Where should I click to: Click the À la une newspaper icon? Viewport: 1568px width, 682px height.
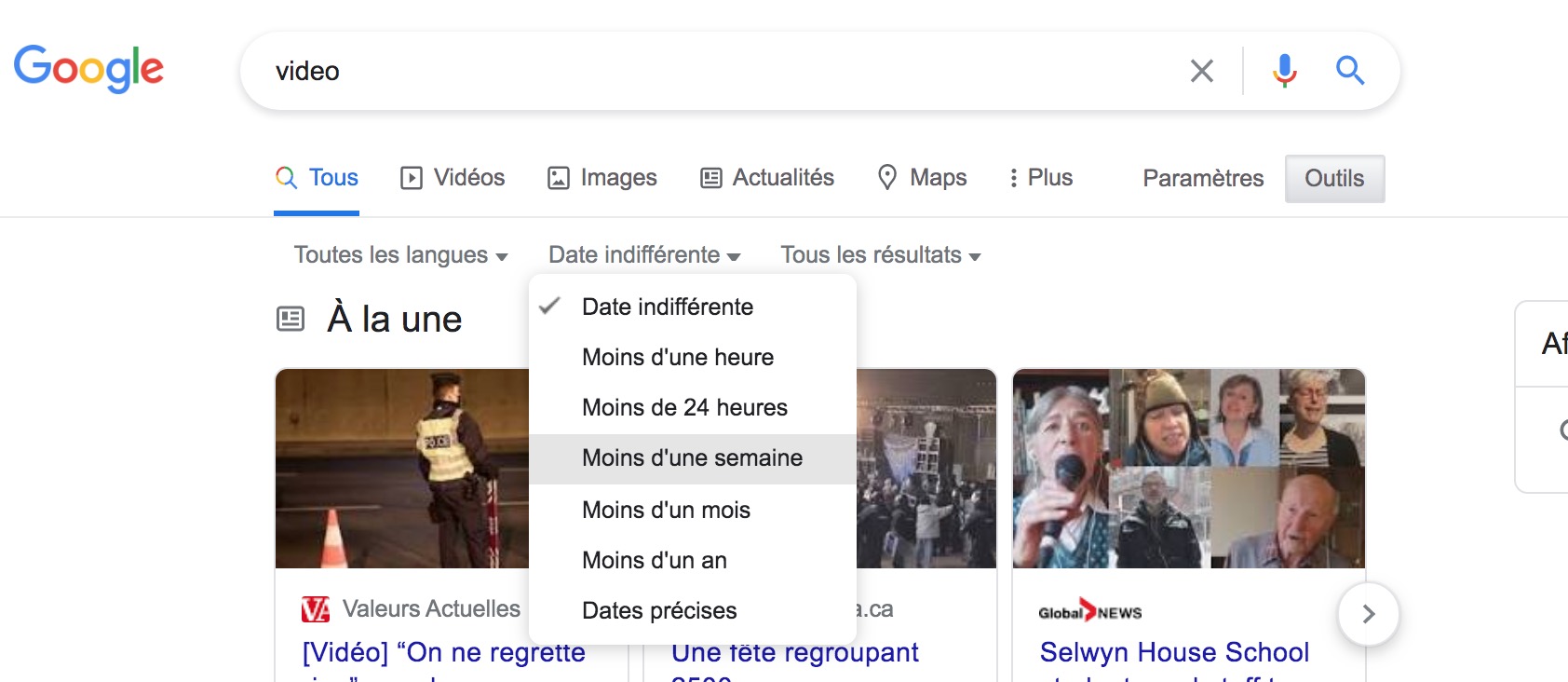point(291,320)
